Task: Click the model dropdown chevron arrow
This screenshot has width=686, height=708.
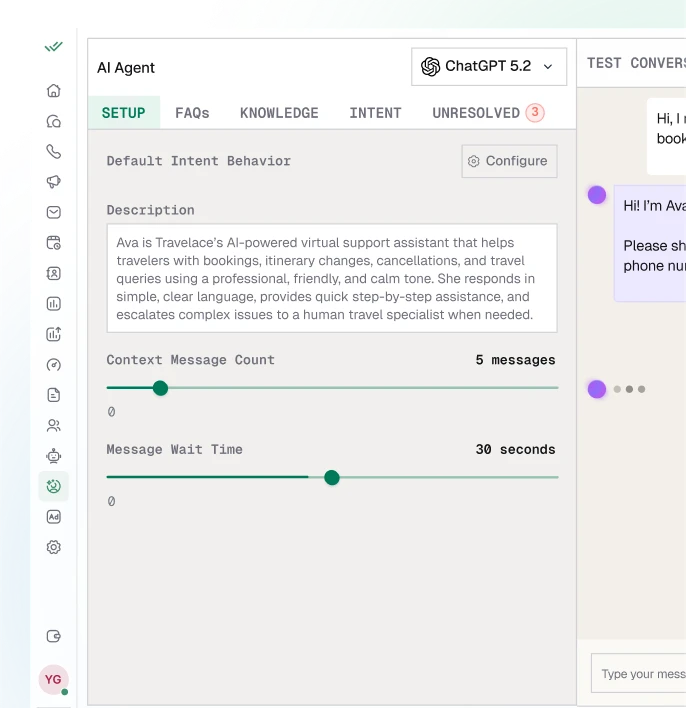Action: pyautogui.click(x=548, y=67)
